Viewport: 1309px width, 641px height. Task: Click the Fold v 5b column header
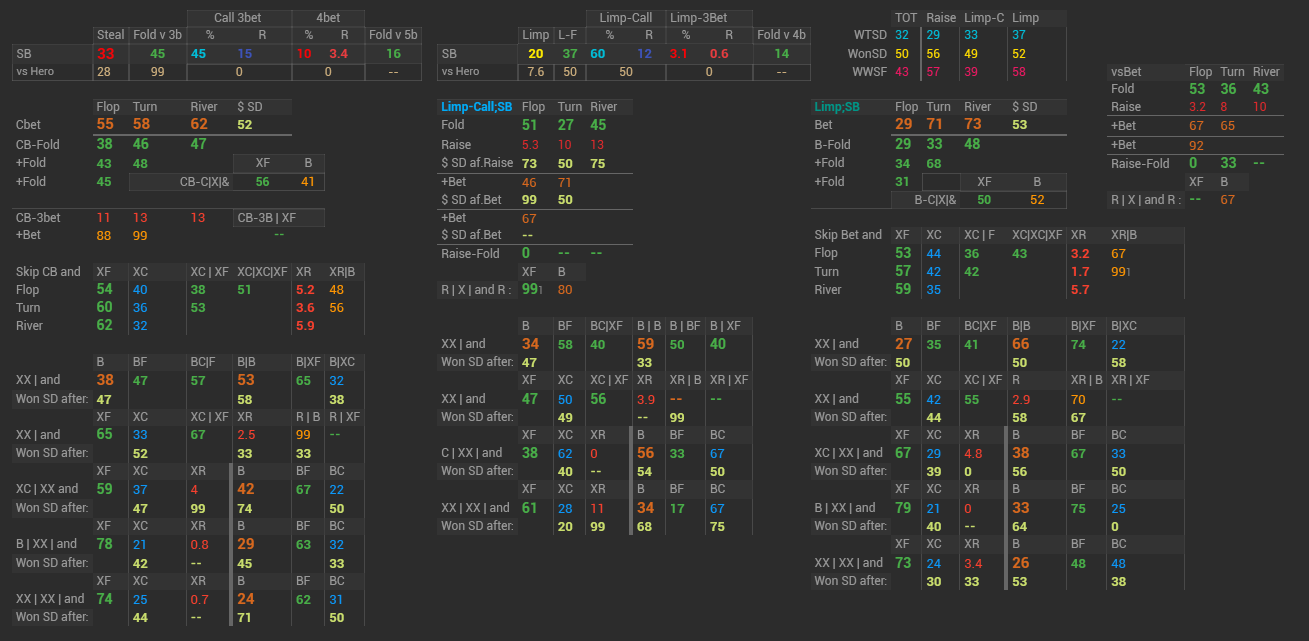coord(393,35)
